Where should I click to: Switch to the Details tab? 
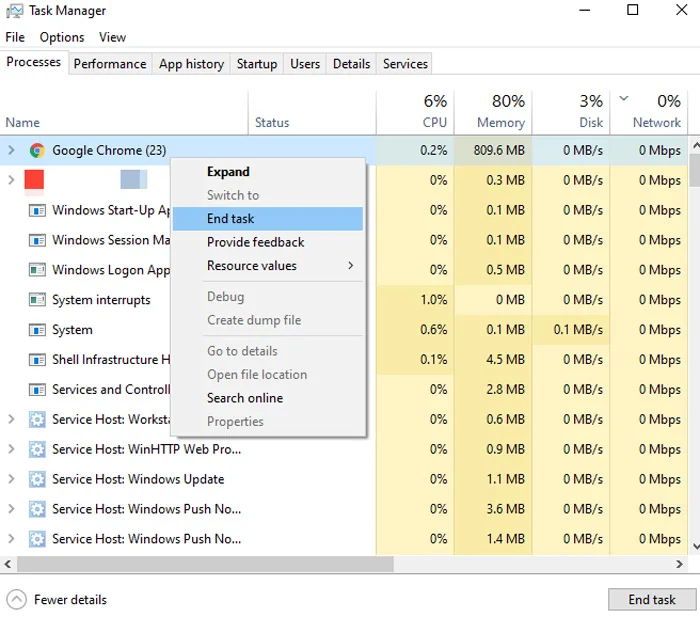(x=351, y=64)
